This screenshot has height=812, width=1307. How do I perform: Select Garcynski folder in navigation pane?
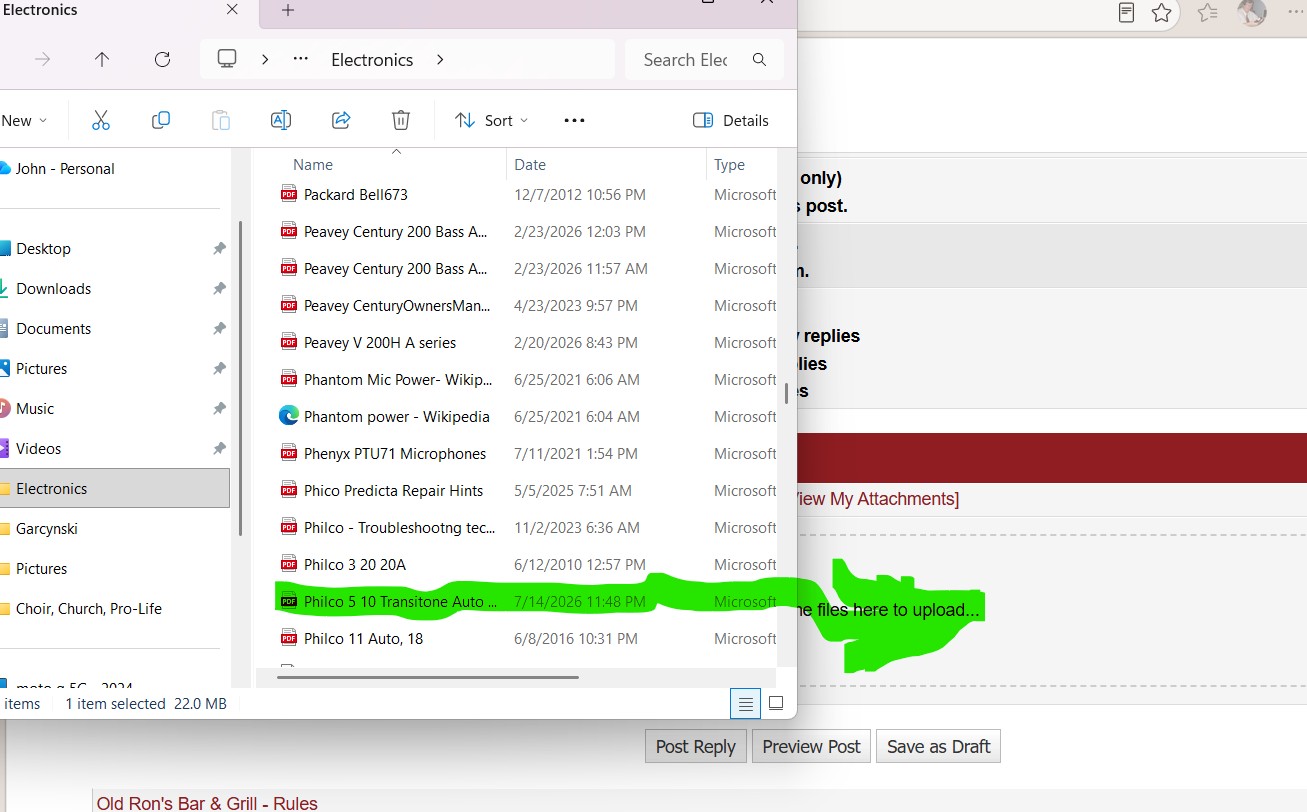click(x=47, y=528)
